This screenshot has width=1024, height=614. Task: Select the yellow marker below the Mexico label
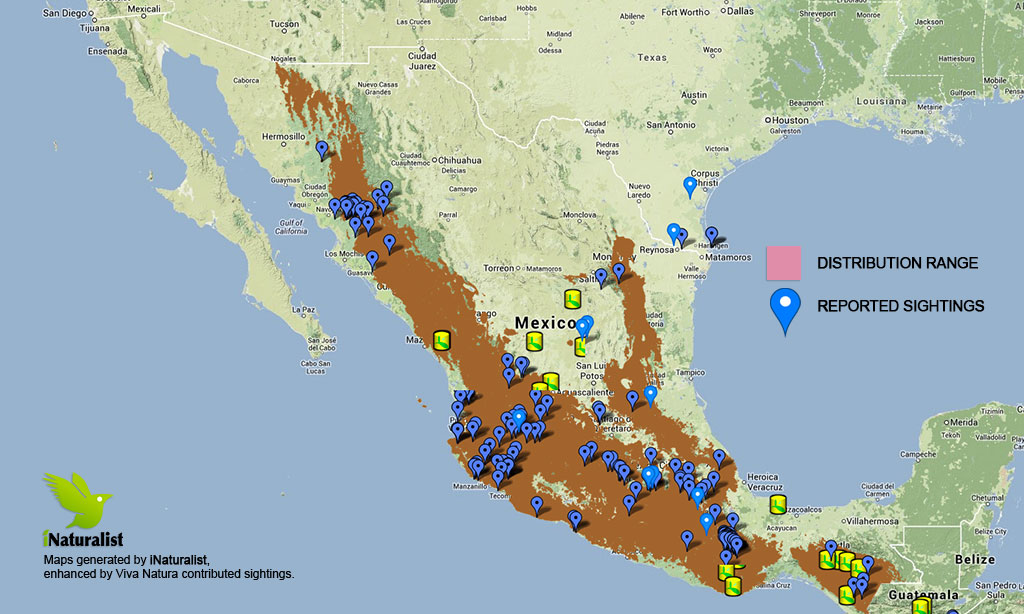[x=535, y=342]
